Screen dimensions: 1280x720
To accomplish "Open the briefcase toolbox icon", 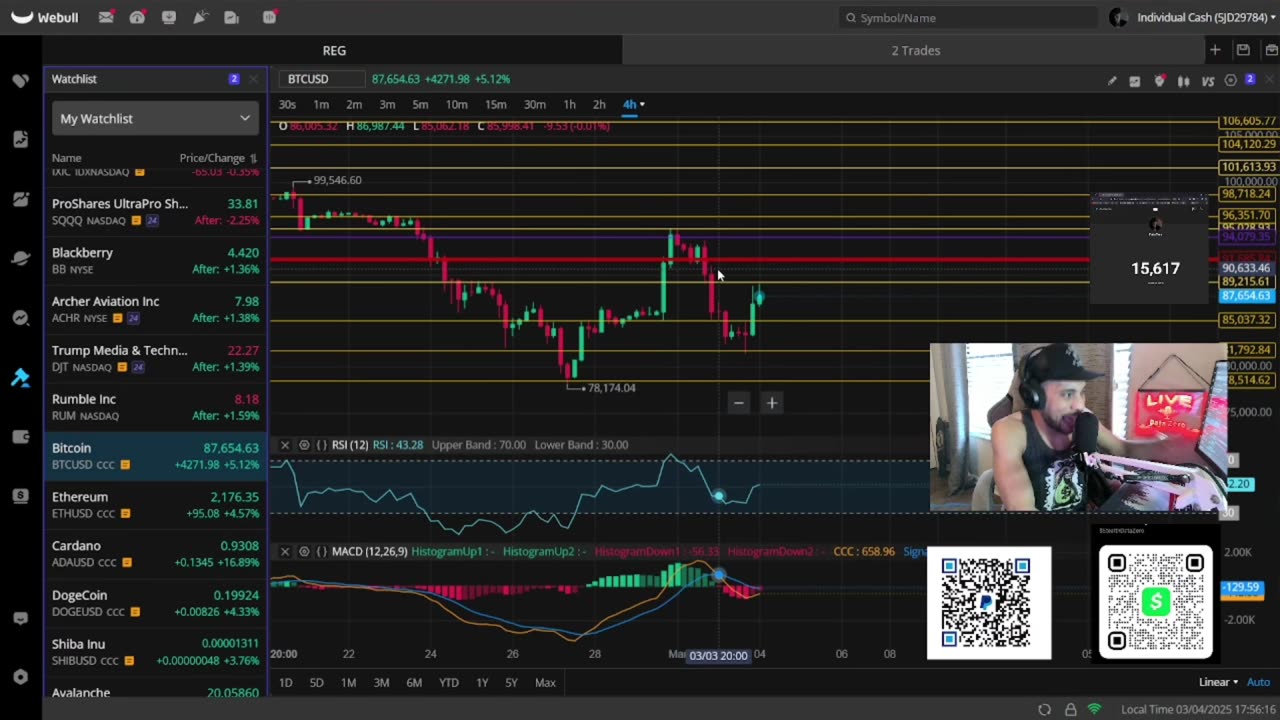I will point(1271,50).
